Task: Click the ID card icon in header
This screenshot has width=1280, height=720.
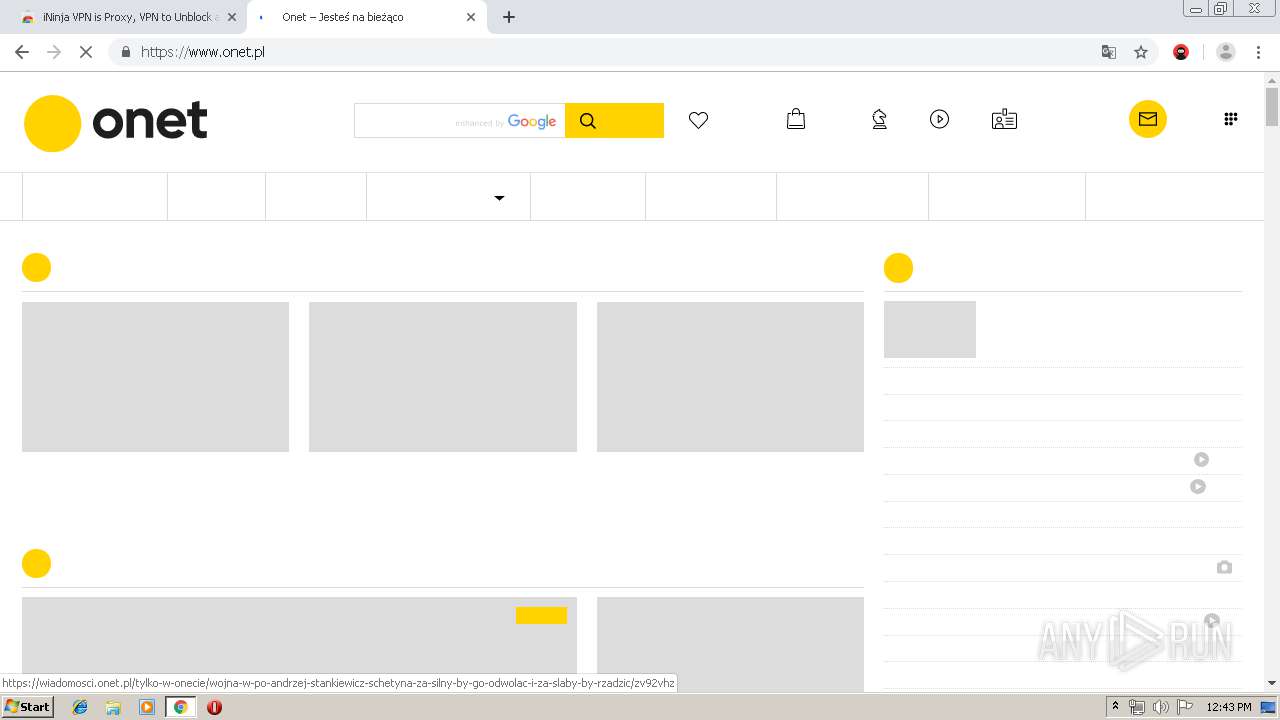Action: point(1004,120)
